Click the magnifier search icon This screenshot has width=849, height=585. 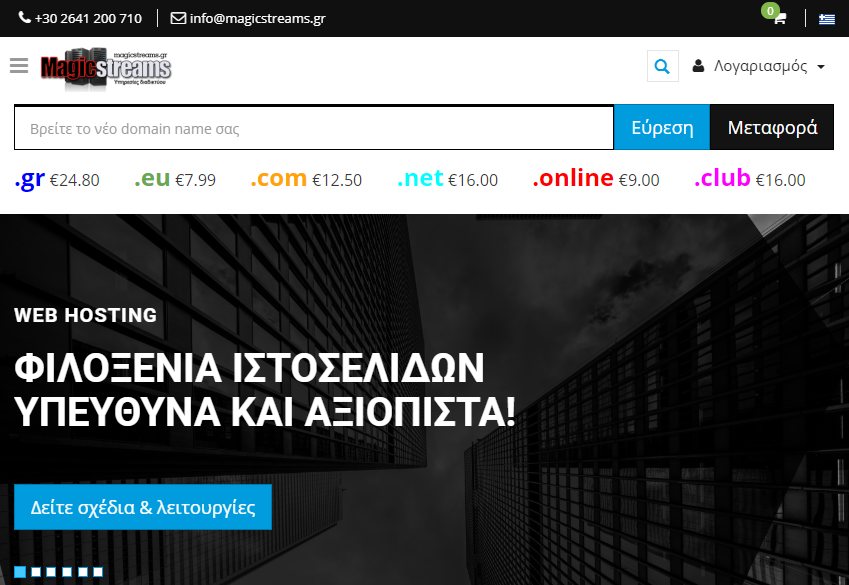663,66
